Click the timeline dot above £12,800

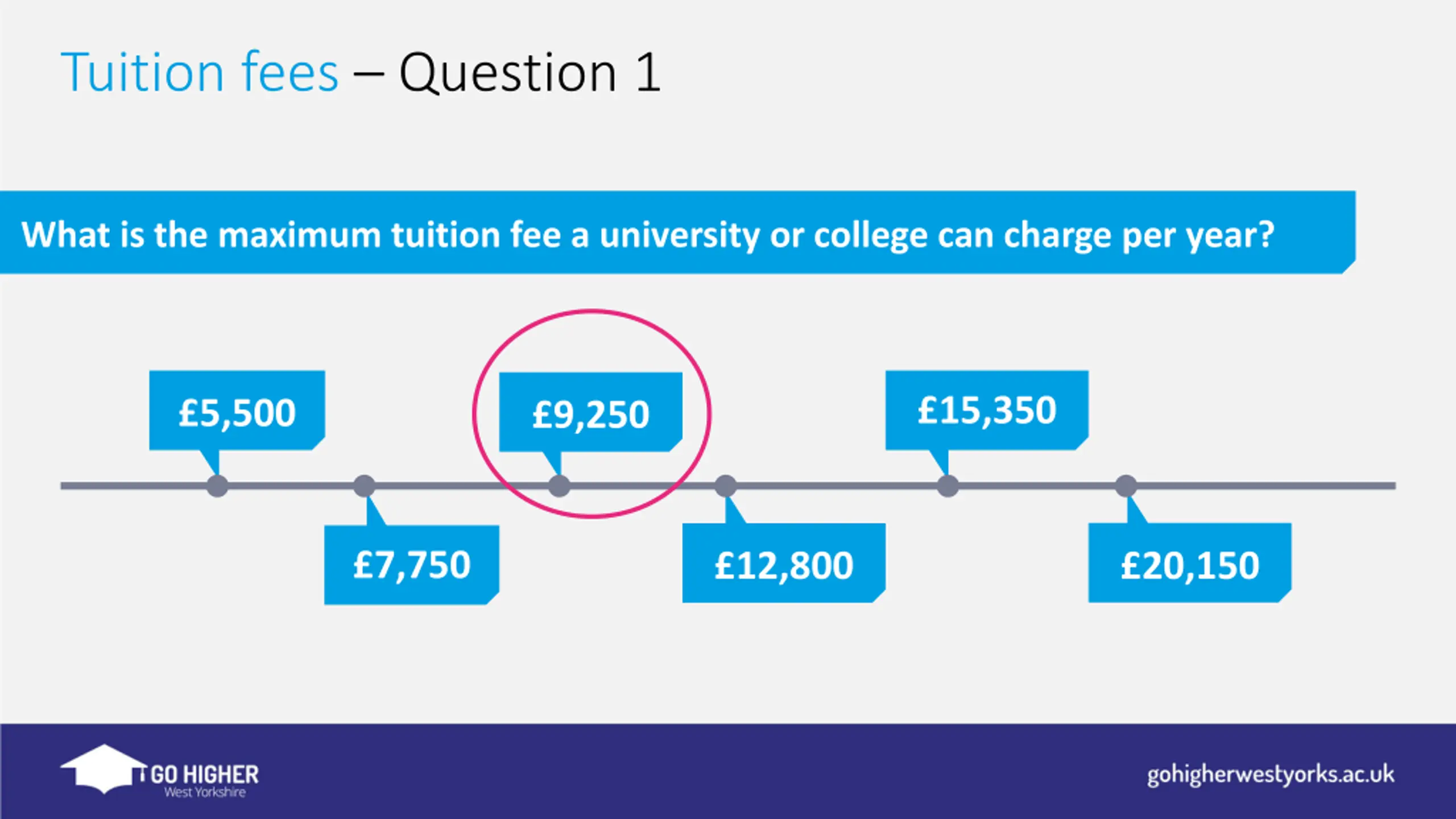tap(726, 486)
